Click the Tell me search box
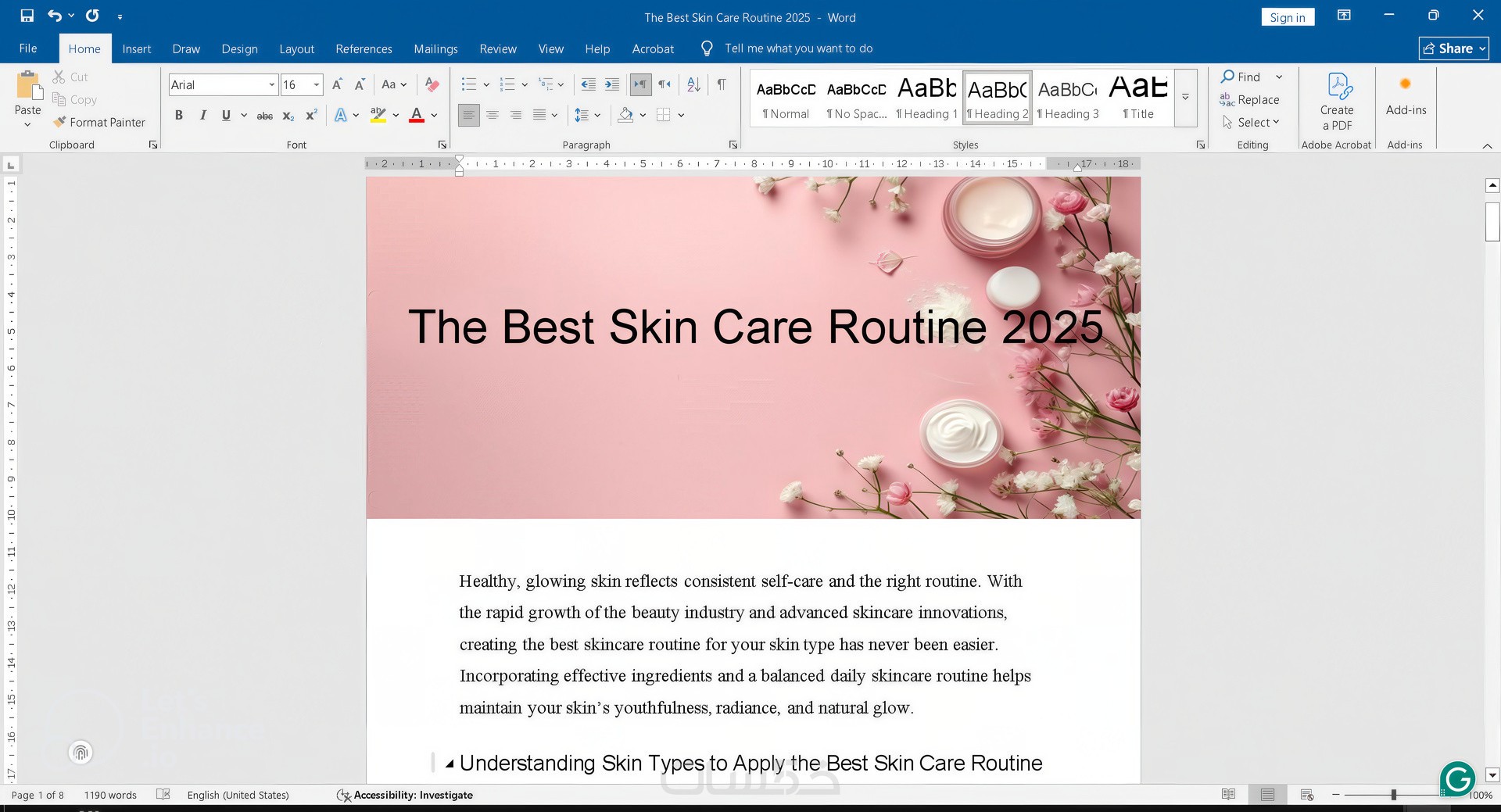1501x812 pixels. 798,48
